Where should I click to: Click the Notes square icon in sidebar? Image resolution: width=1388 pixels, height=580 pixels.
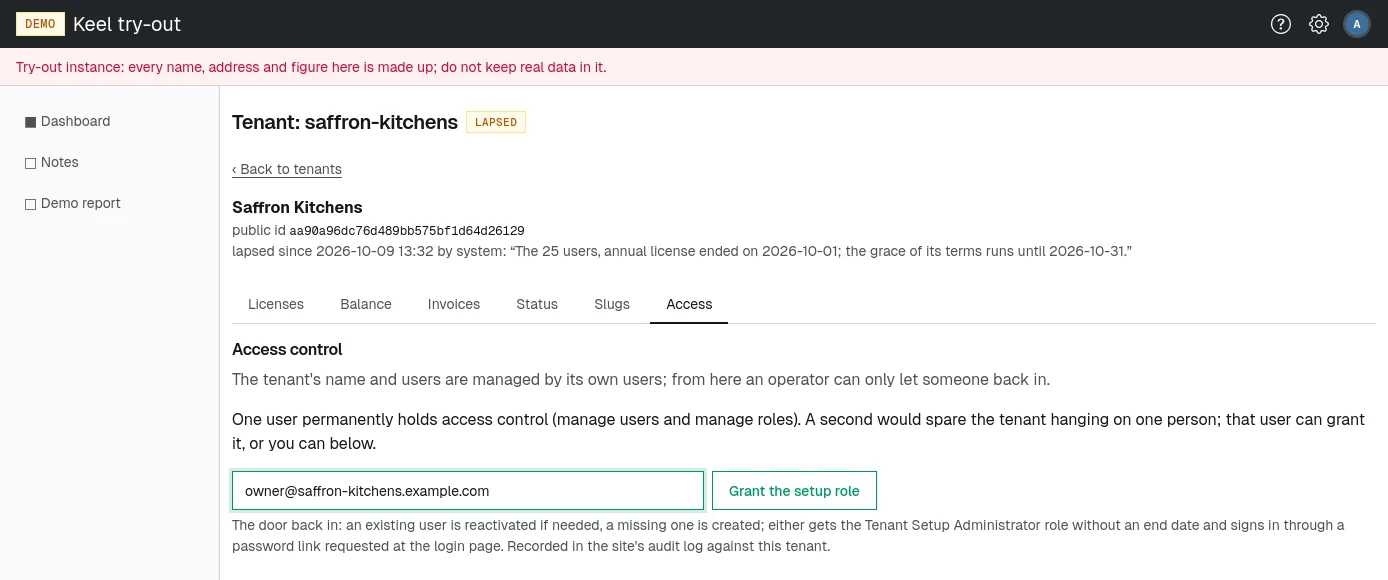coord(30,163)
